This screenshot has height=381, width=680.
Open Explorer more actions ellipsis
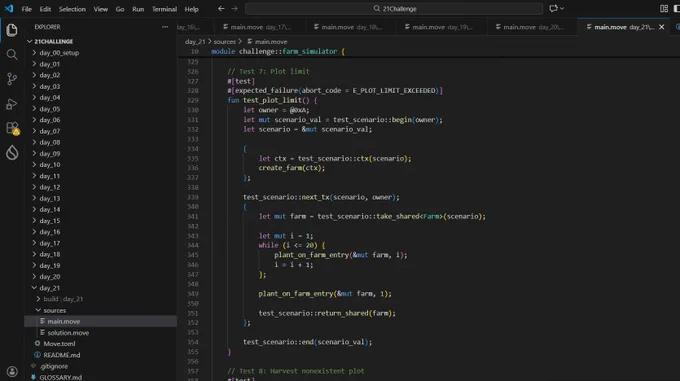click(165, 27)
